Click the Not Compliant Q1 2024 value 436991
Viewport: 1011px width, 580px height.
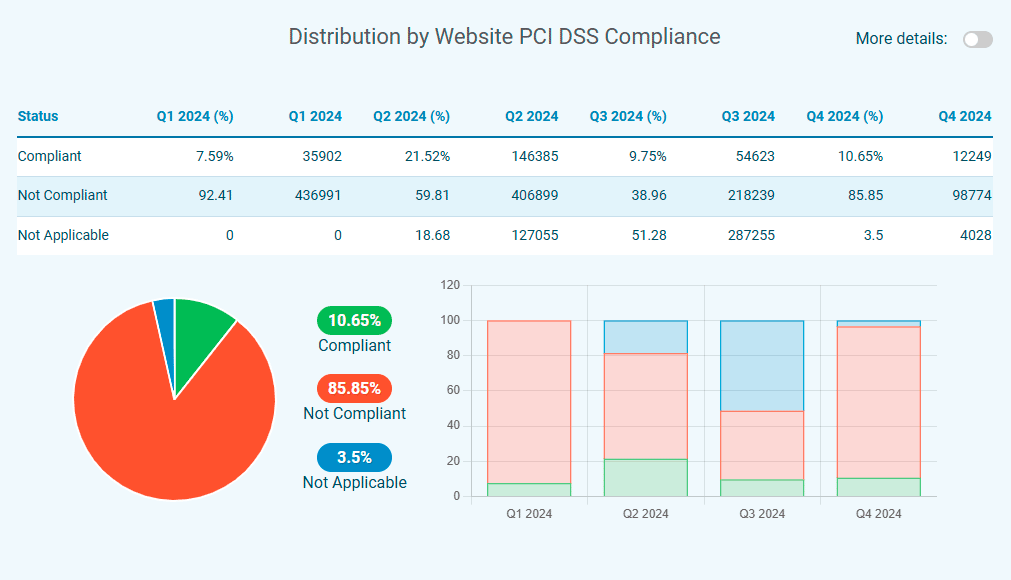coord(315,196)
